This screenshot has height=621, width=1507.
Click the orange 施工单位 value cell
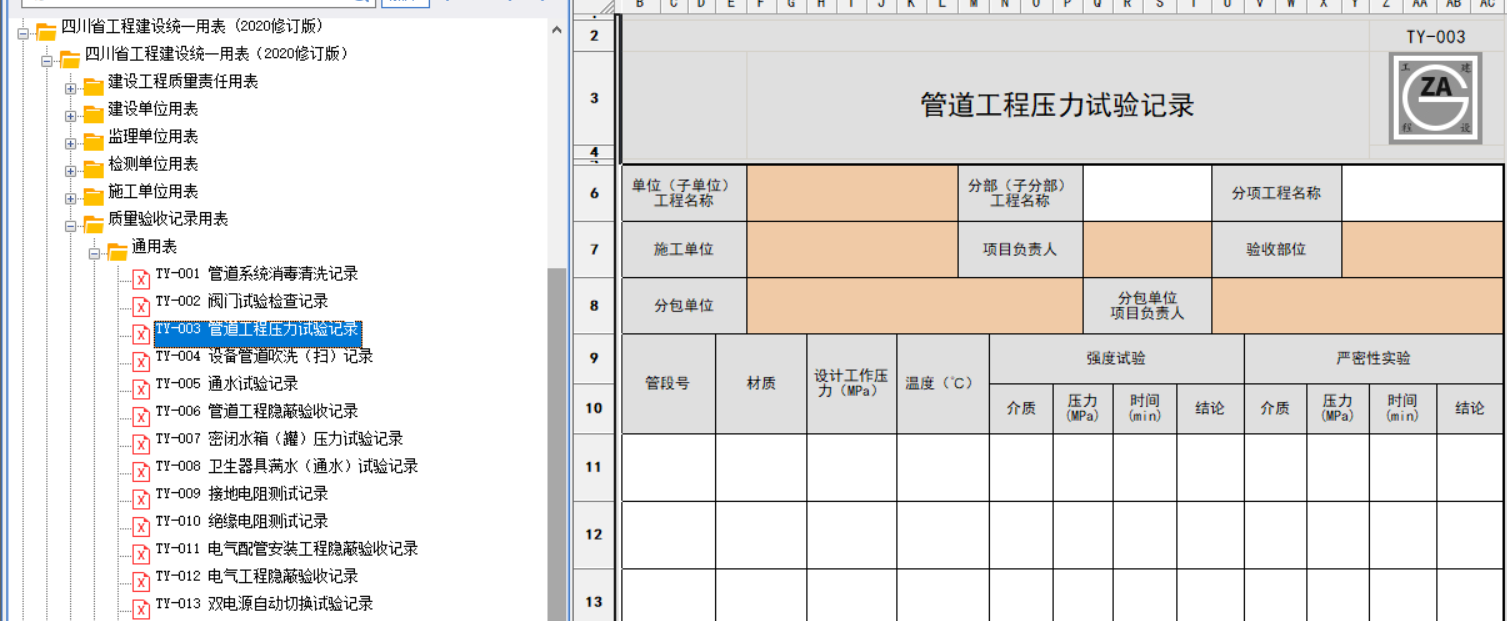852,250
